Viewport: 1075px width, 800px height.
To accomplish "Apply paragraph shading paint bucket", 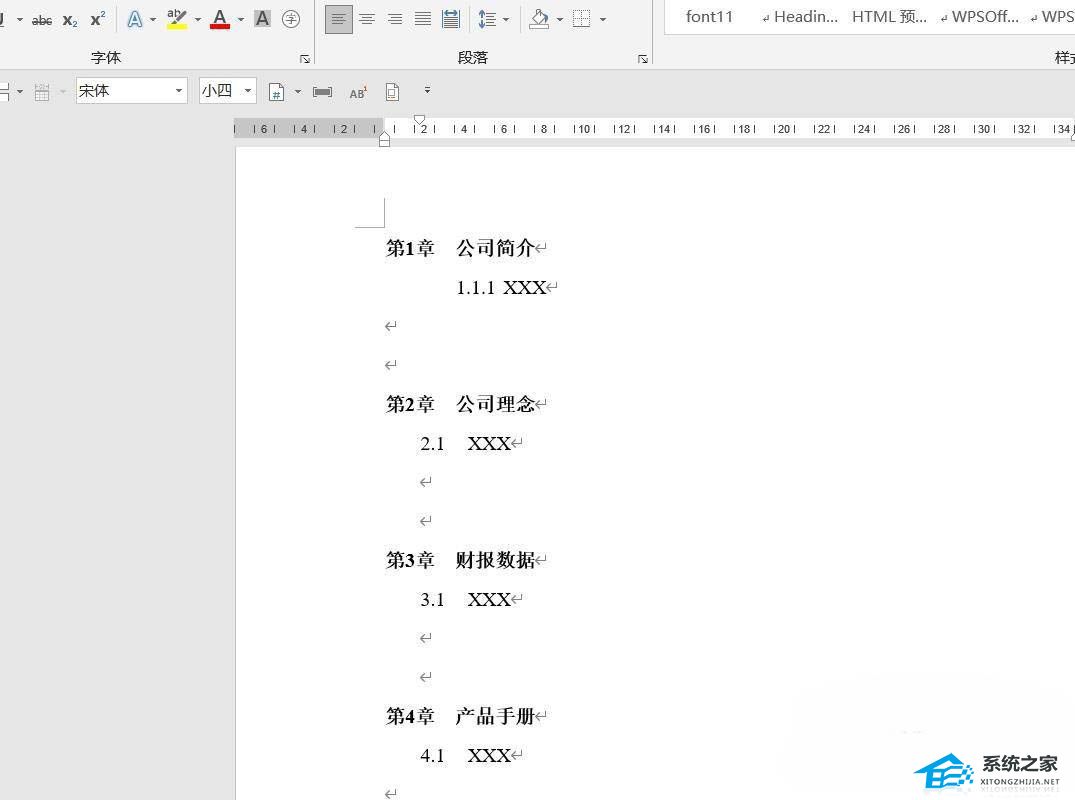I will [x=540, y=19].
